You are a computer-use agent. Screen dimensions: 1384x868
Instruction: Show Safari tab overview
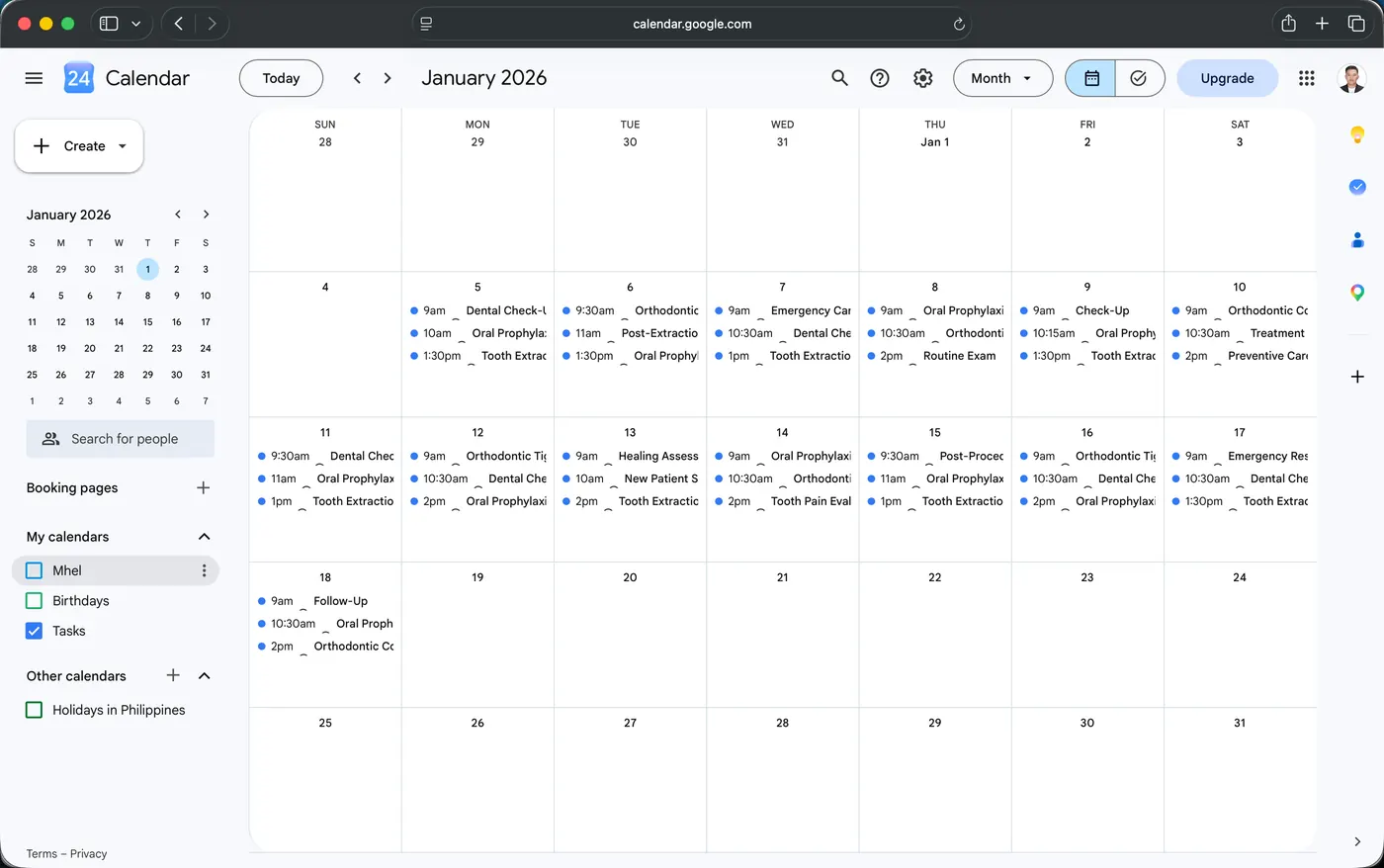(x=1356, y=23)
